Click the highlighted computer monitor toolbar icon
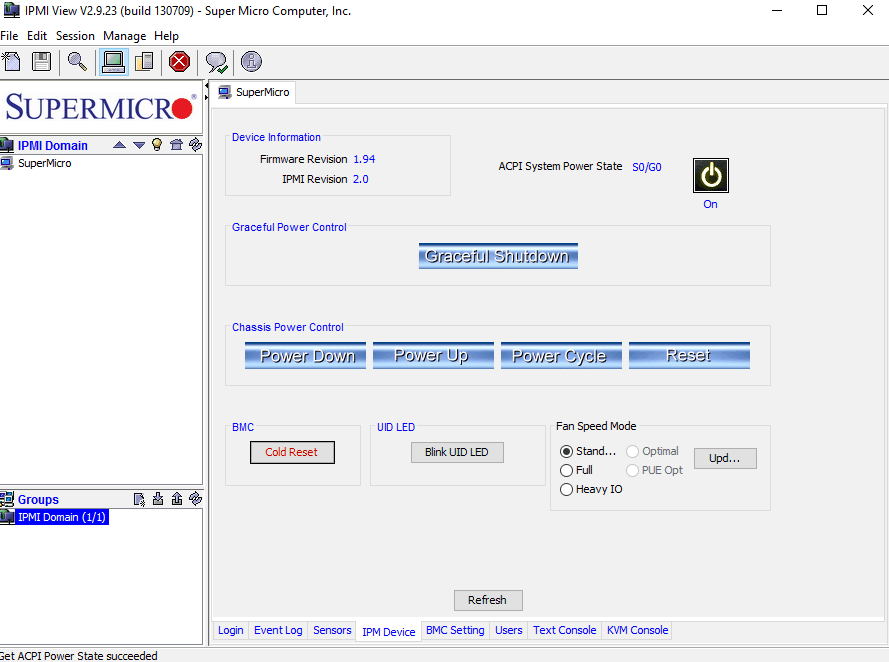This screenshot has width=889, height=662. tap(114, 62)
